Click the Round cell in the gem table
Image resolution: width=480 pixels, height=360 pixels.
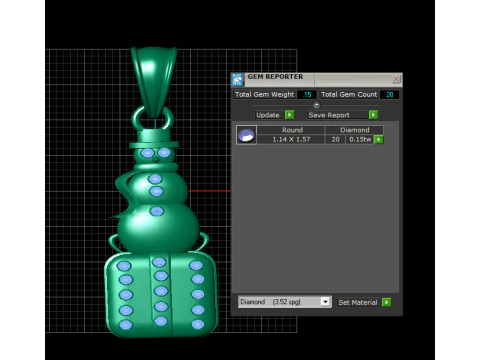click(x=292, y=130)
